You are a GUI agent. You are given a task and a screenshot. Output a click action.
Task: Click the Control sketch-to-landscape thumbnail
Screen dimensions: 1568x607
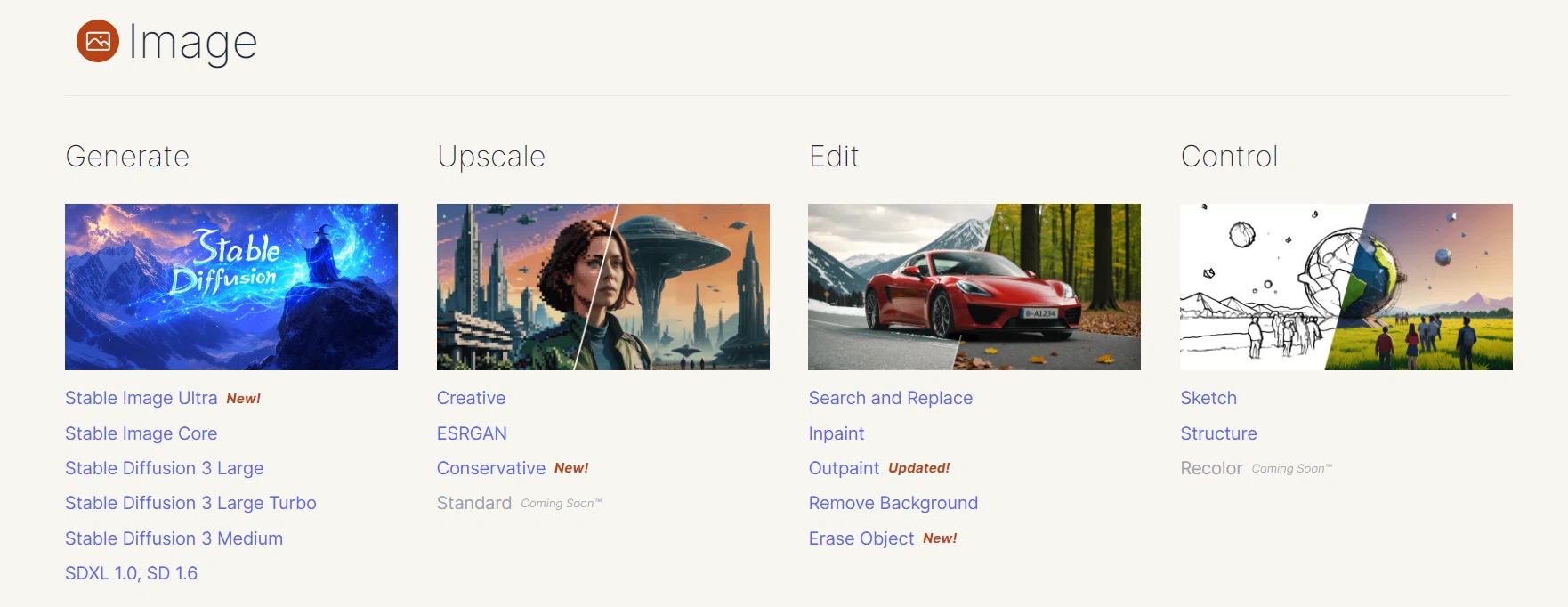1346,287
